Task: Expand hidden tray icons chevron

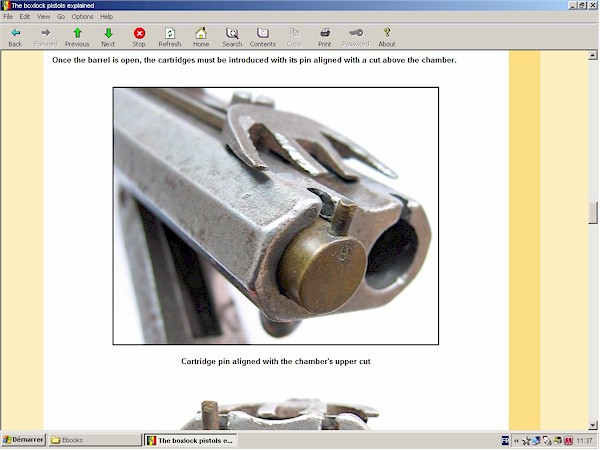Action: tap(516, 440)
